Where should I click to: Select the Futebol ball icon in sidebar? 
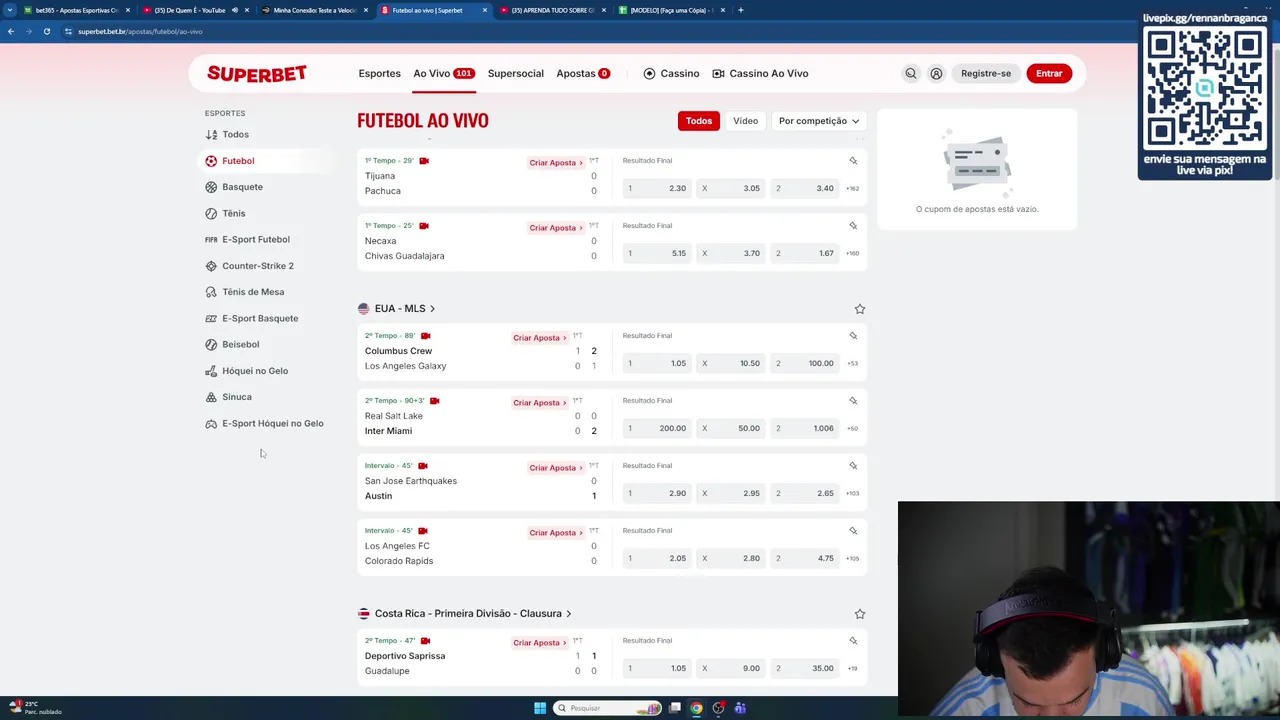(x=211, y=161)
